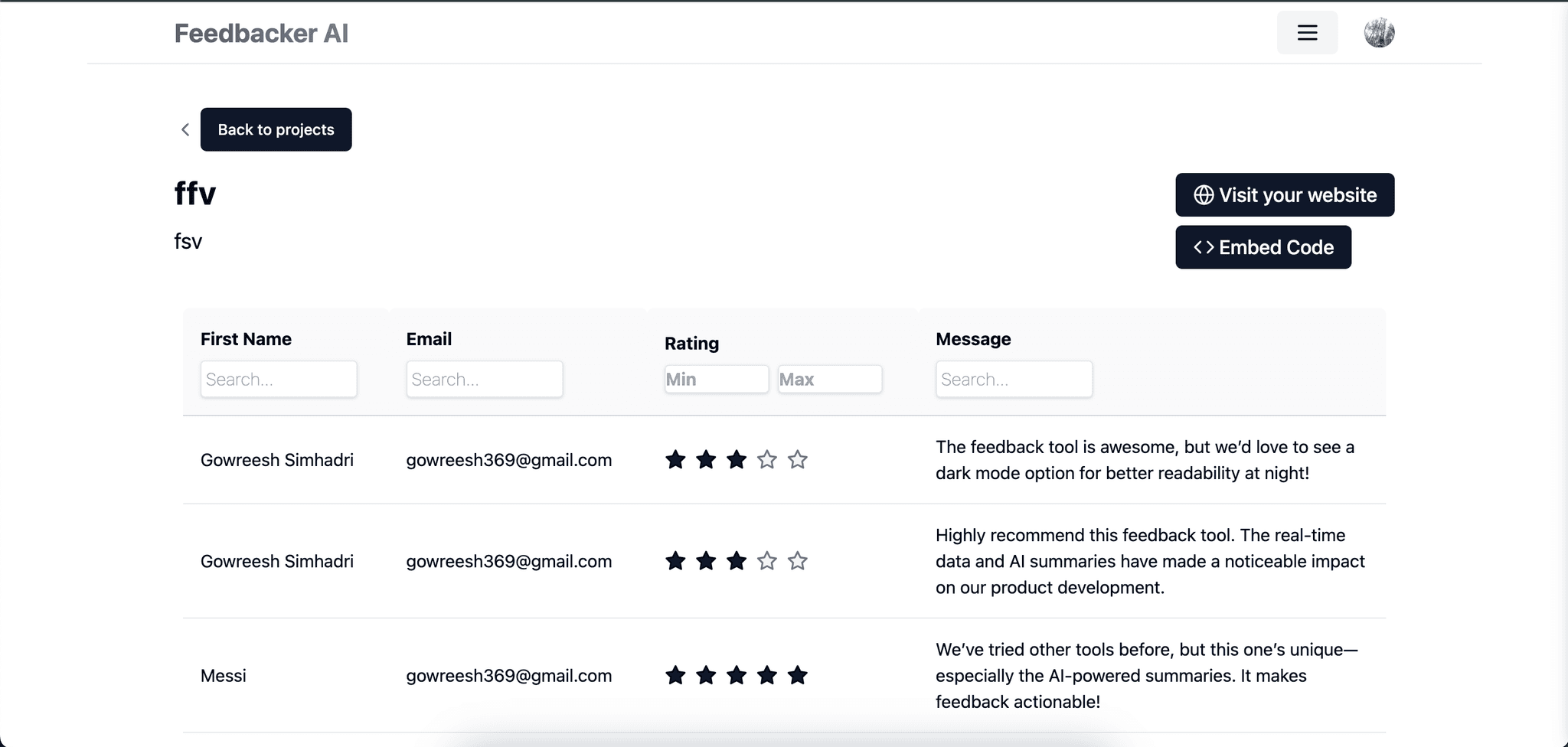Click first star in Messi's row
Screen dimensions: 1568x747
675,675
